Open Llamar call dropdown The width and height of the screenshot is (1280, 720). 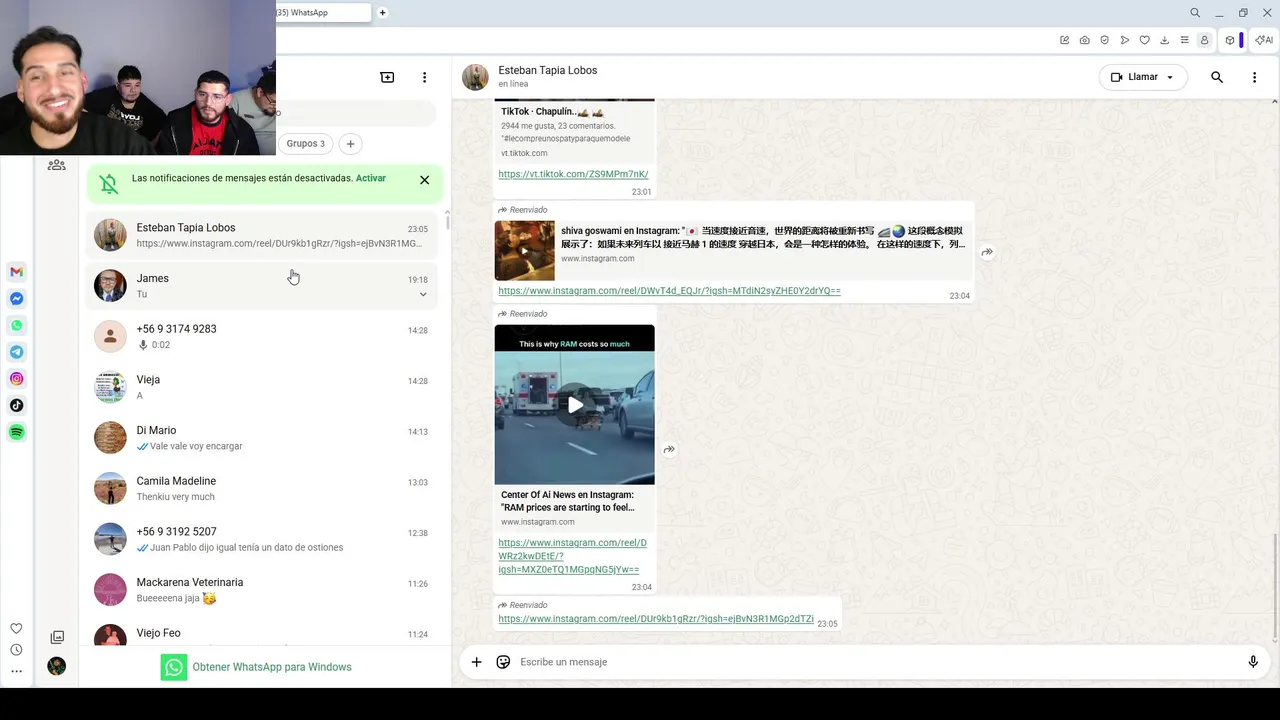(1143, 77)
